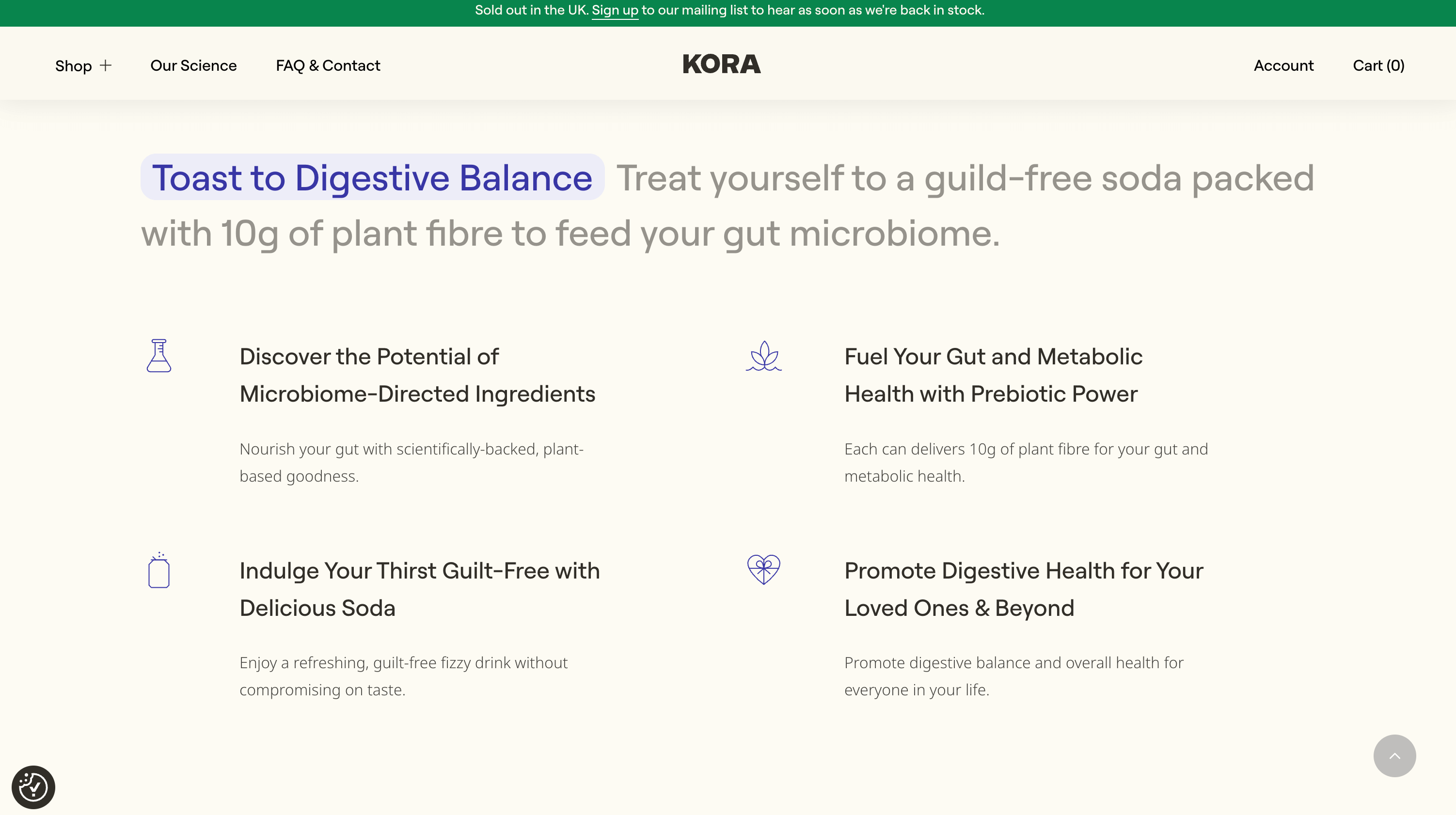The image size is (1456, 815).
Task: Click the heart with bow icon
Action: click(x=763, y=569)
